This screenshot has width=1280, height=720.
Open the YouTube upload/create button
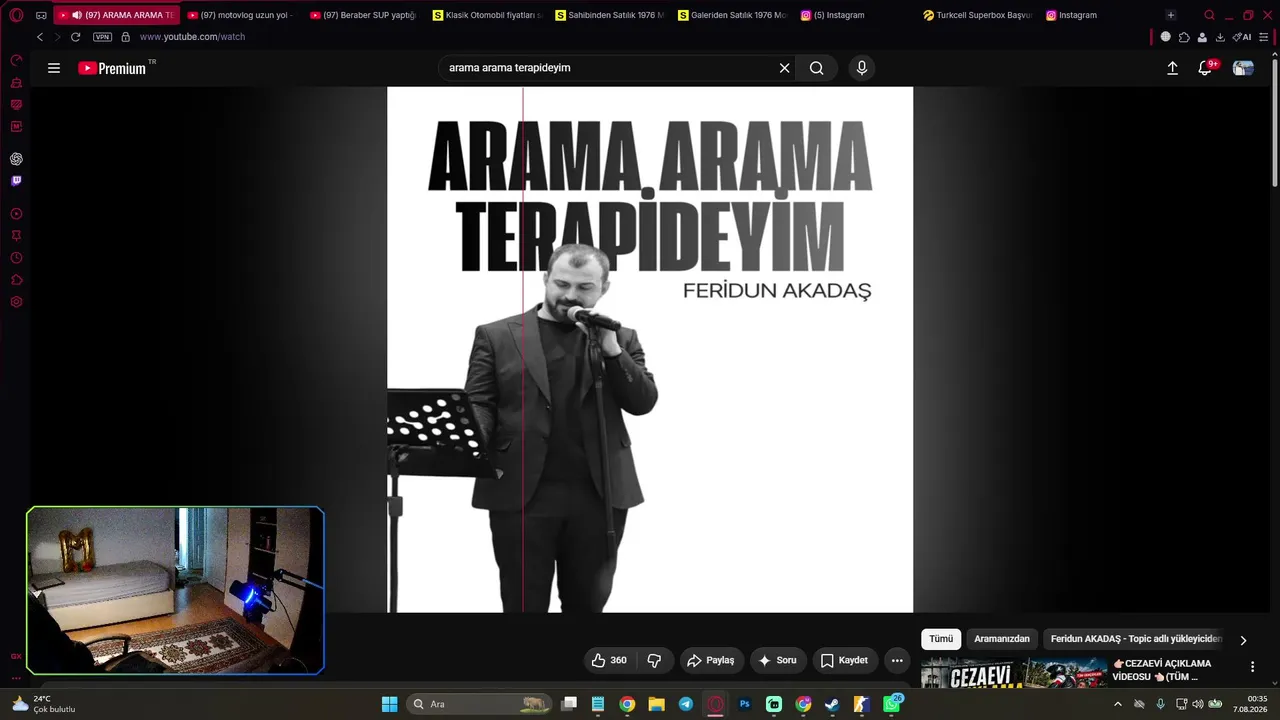pyautogui.click(x=1173, y=68)
